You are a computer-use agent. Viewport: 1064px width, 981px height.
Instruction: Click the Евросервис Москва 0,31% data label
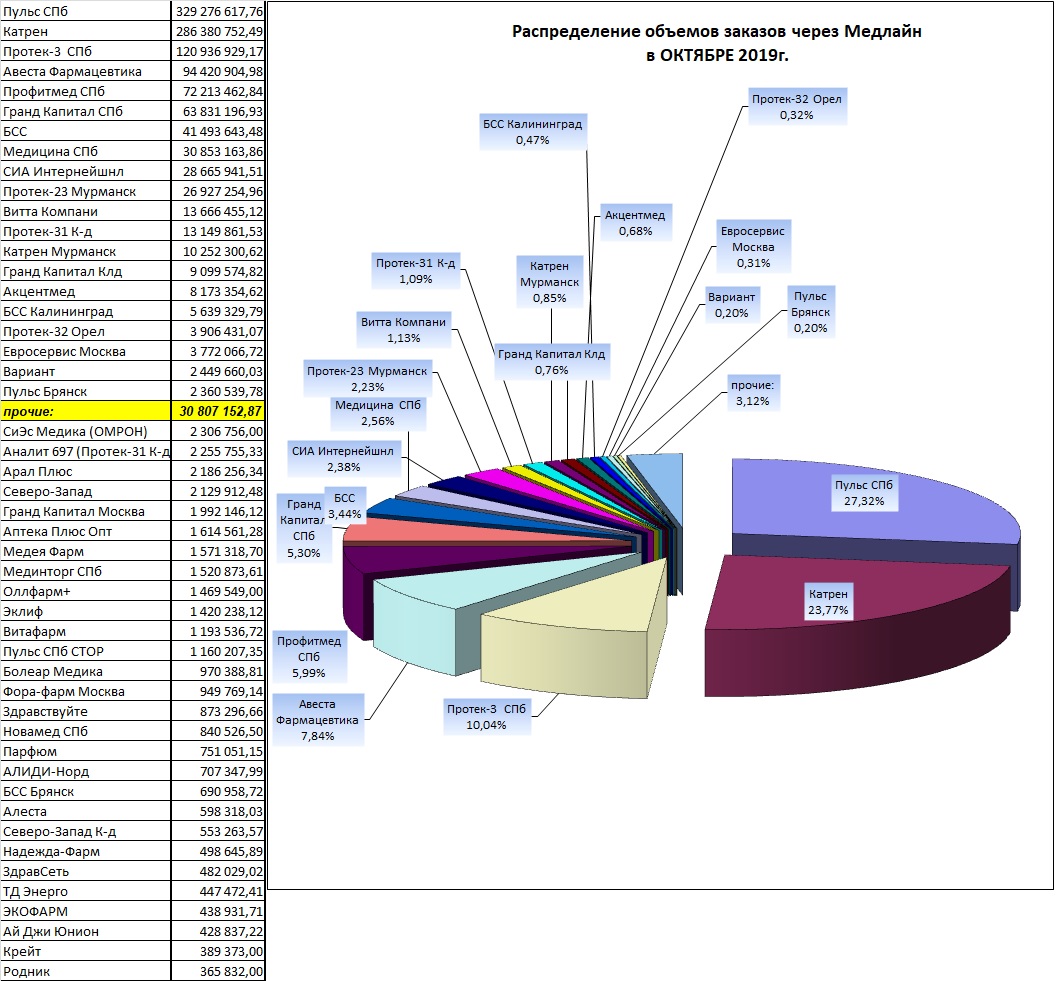click(x=753, y=247)
